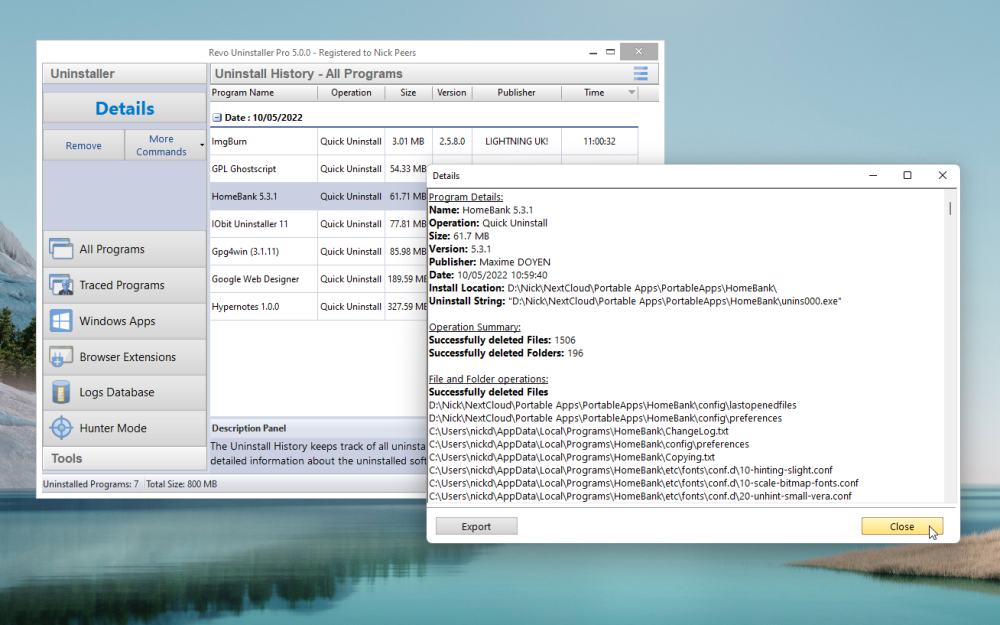Viewport: 1000px width, 625px height.
Task: Click the Browser Extensions icon
Action: click(61, 357)
